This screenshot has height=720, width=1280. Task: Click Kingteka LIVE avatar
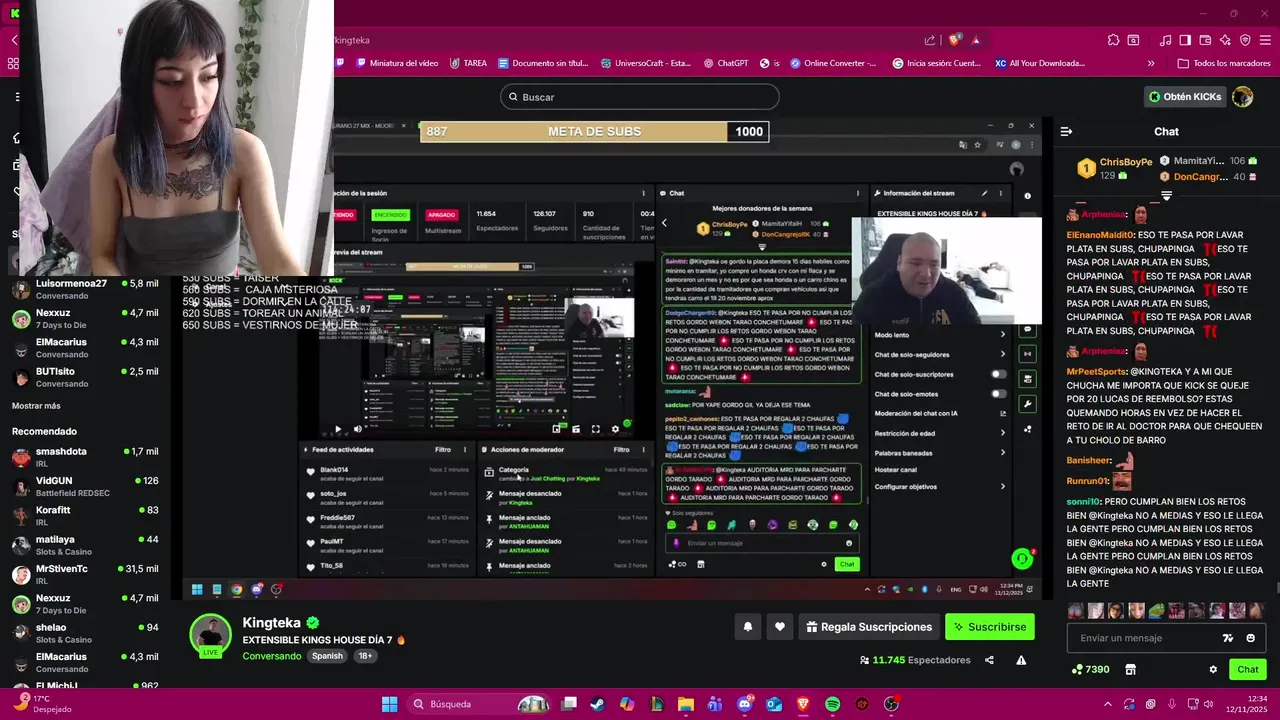point(211,635)
